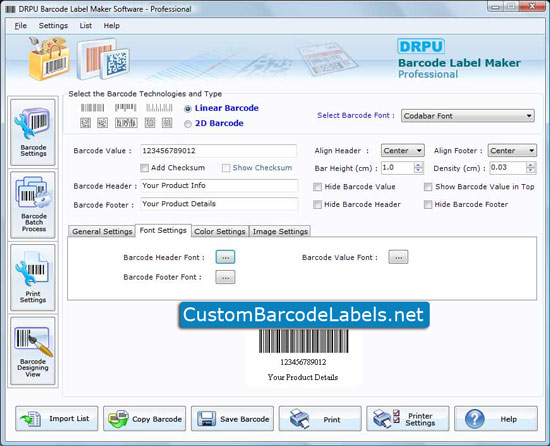The width and height of the screenshot is (550, 446).
Task: Toggle the Hide Barcode Header checkbox
Action: point(317,204)
